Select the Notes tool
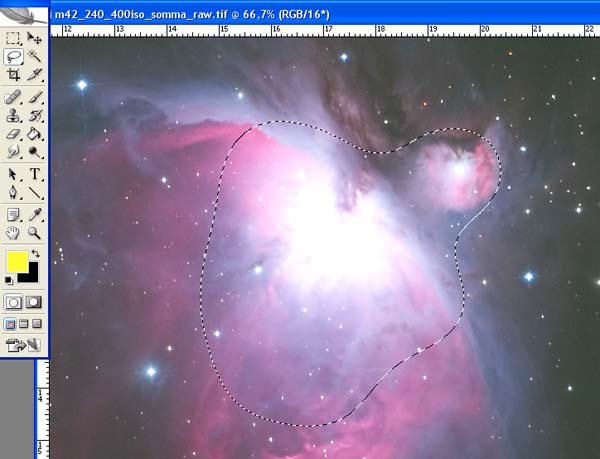Viewport: 600px width, 459px height. click(13, 215)
